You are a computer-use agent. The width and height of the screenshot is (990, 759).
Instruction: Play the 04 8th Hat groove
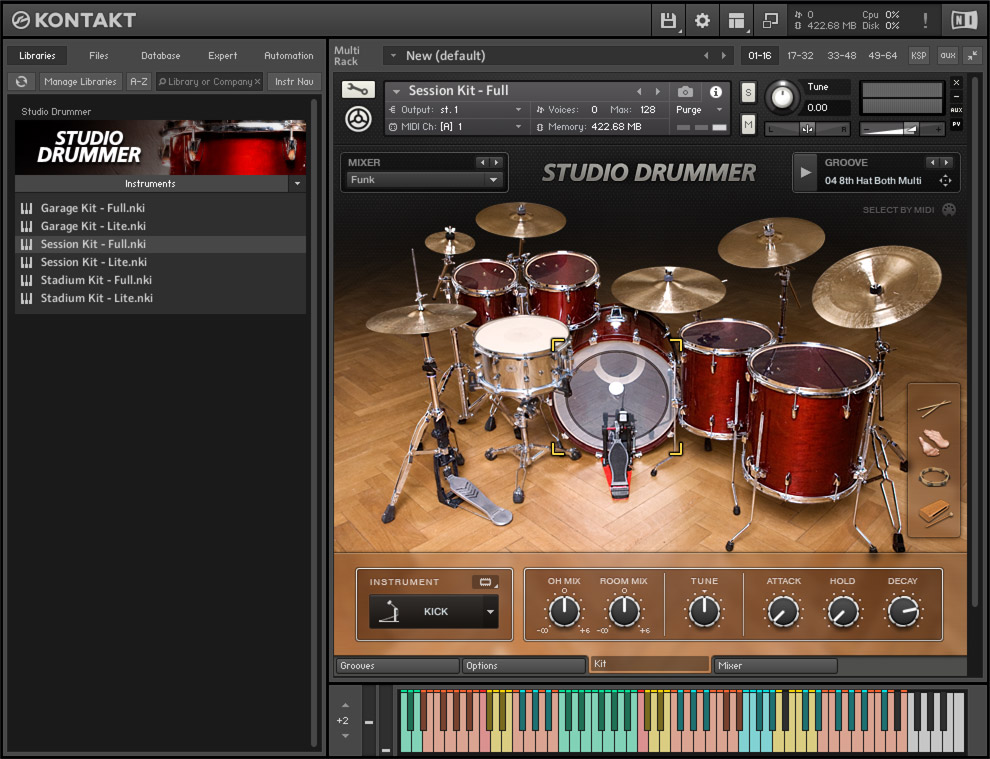click(x=806, y=172)
